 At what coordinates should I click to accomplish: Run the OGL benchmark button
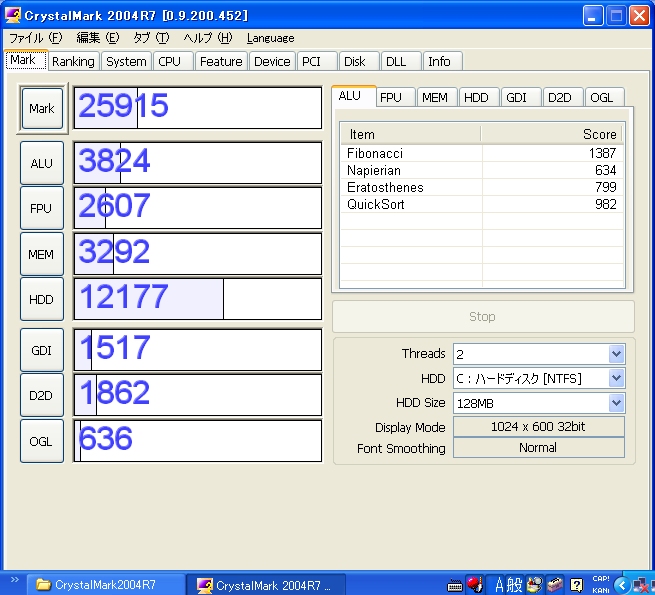point(42,441)
